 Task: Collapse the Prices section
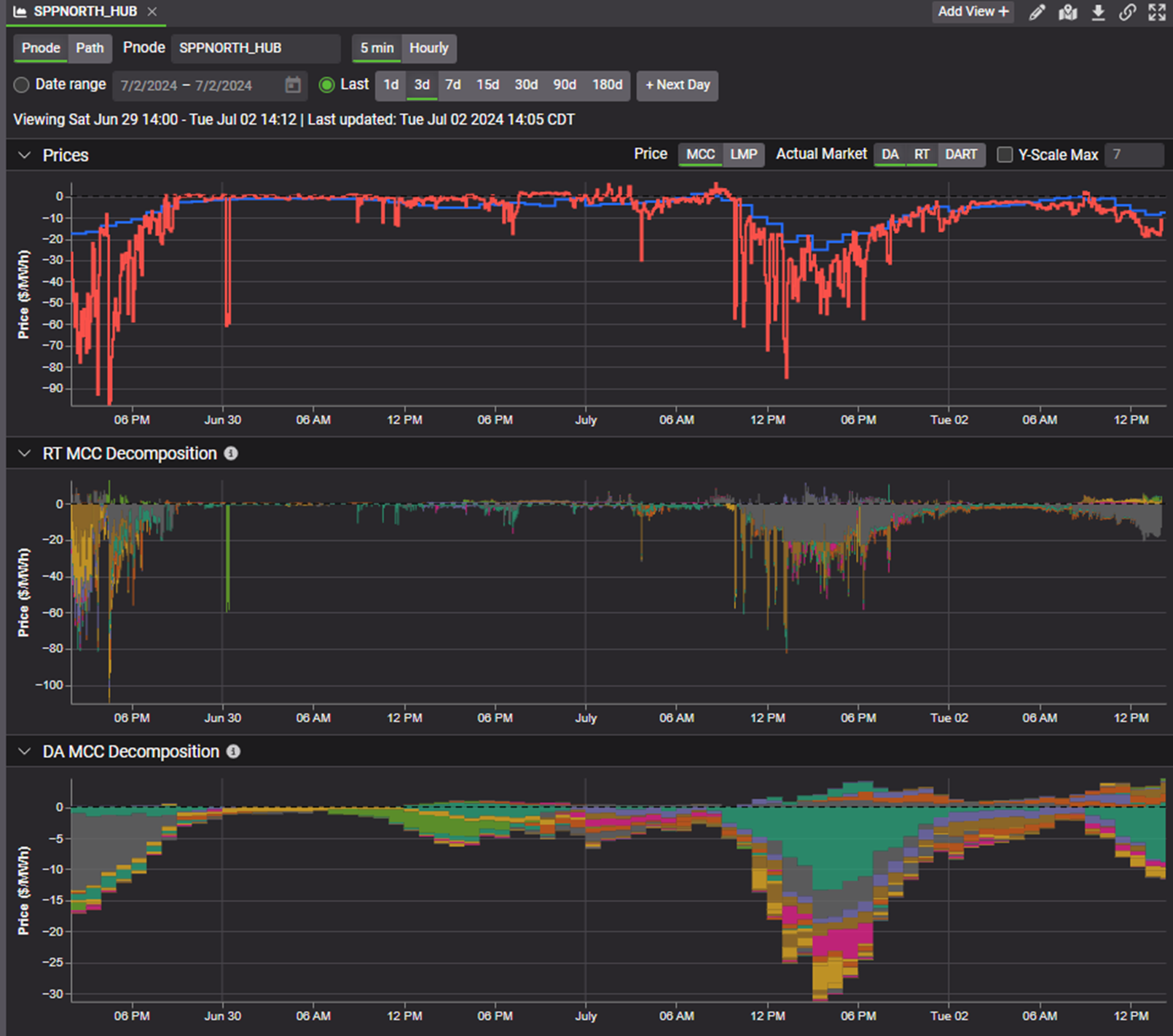(x=25, y=155)
